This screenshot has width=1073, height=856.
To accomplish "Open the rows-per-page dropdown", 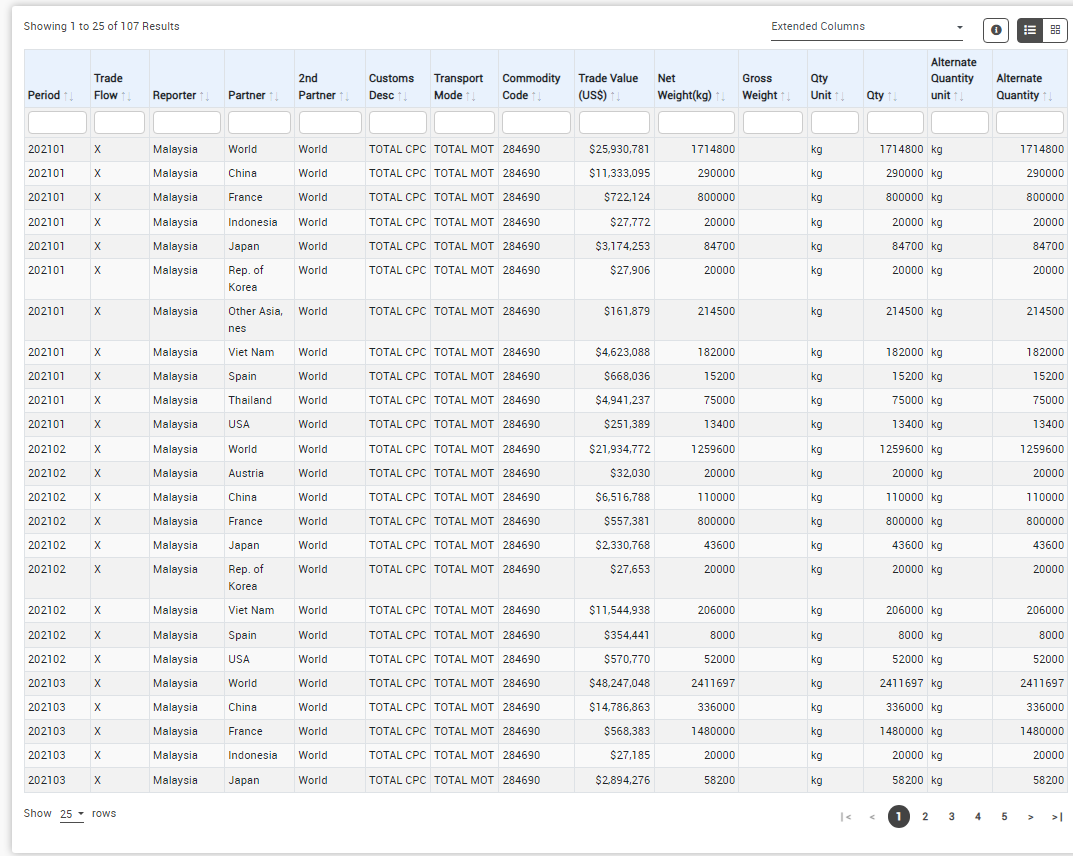I will [x=72, y=814].
